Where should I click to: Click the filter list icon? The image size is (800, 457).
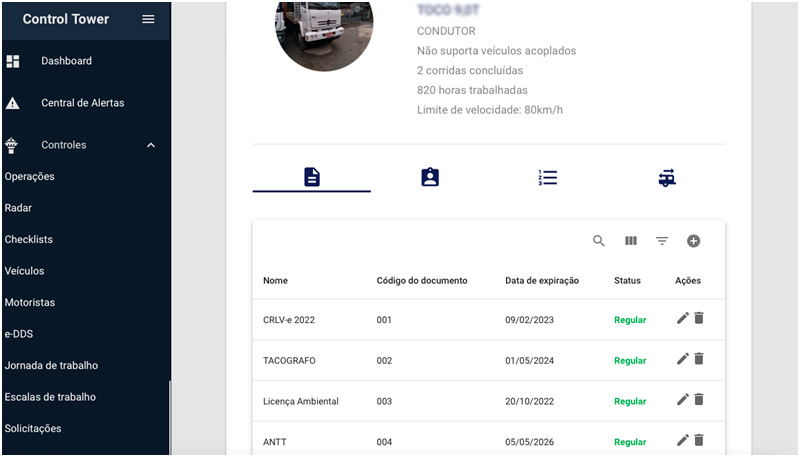[x=662, y=241]
